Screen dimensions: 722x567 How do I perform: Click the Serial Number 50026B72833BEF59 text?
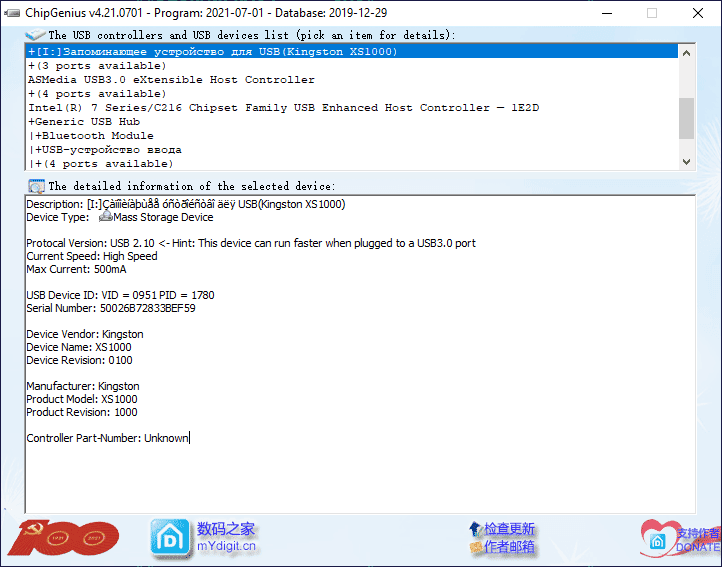click(x=111, y=308)
